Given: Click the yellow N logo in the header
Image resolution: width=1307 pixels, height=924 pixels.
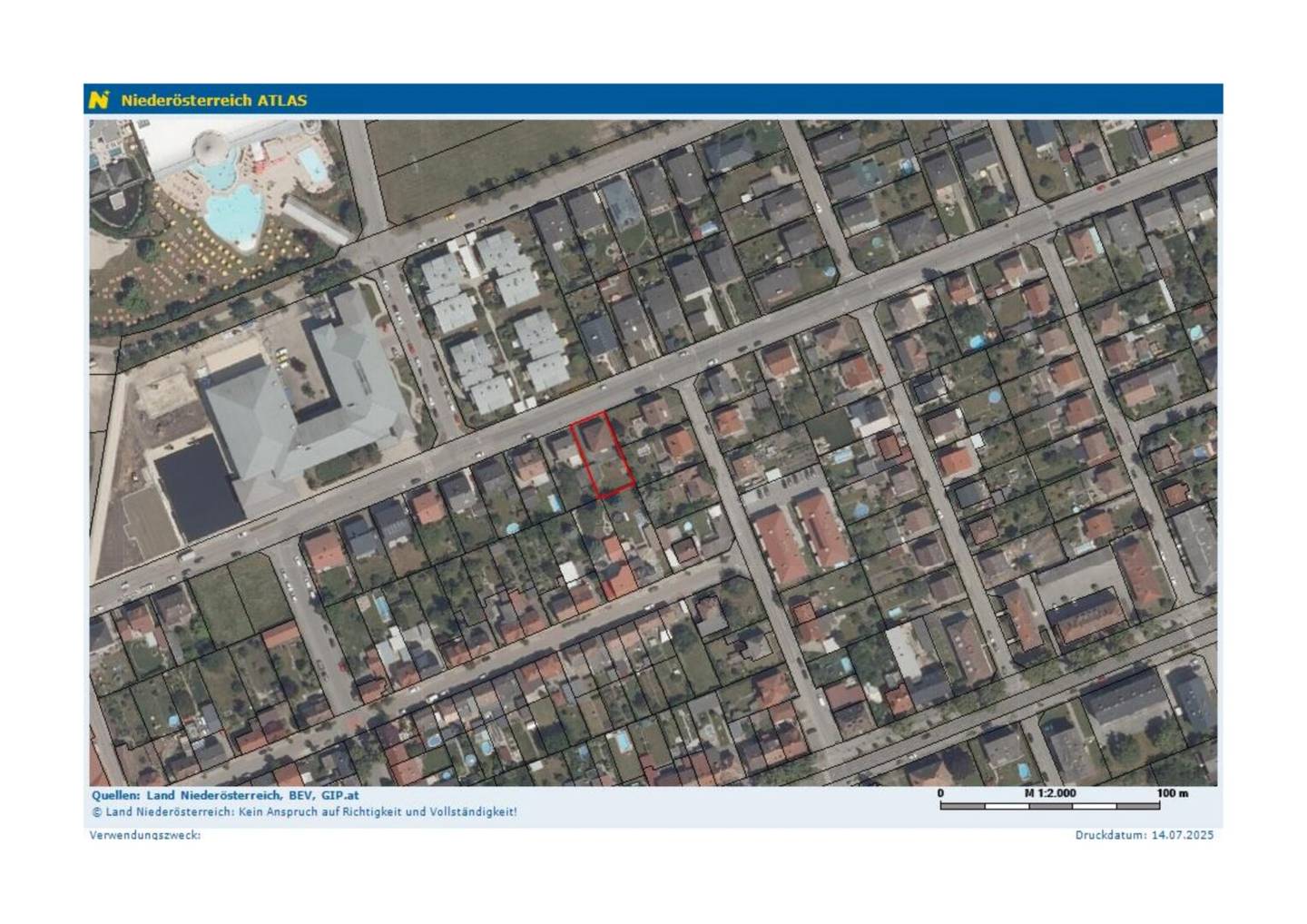Looking at the screenshot, I should [x=99, y=100].
